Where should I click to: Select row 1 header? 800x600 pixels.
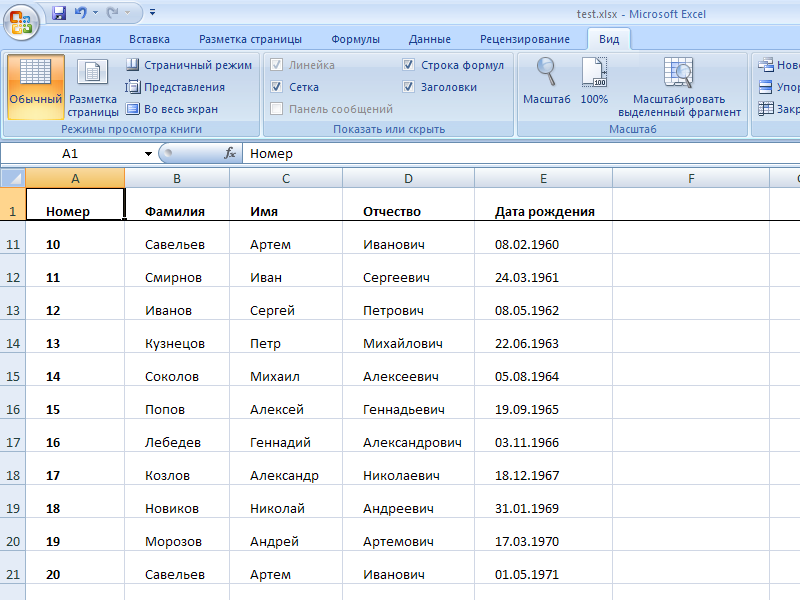pyautogui.click(x=13, y=205)
